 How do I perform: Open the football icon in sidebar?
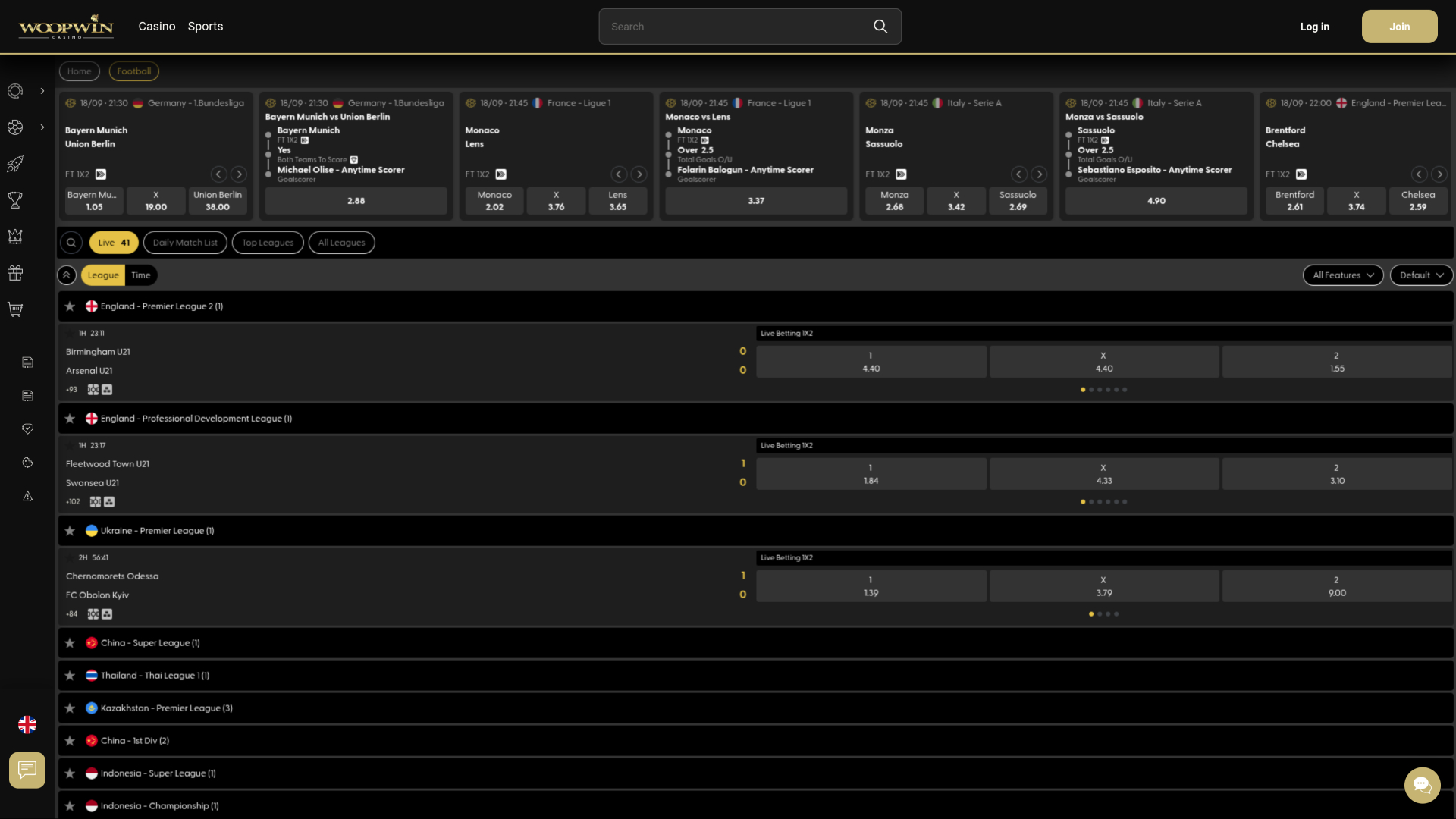(15, 127)
